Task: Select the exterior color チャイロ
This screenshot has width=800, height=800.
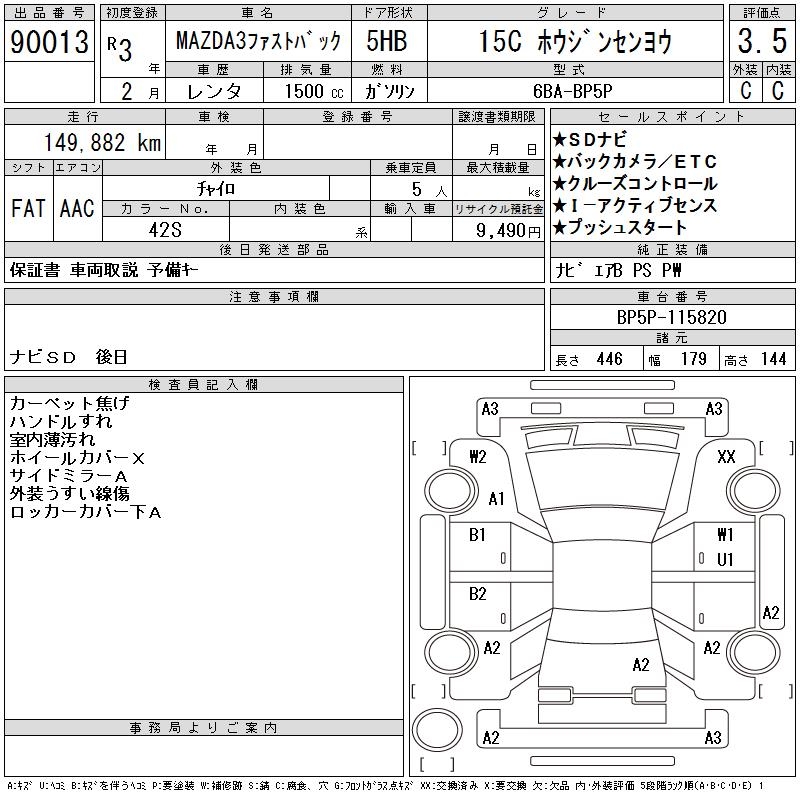Action: pos(216,189)
